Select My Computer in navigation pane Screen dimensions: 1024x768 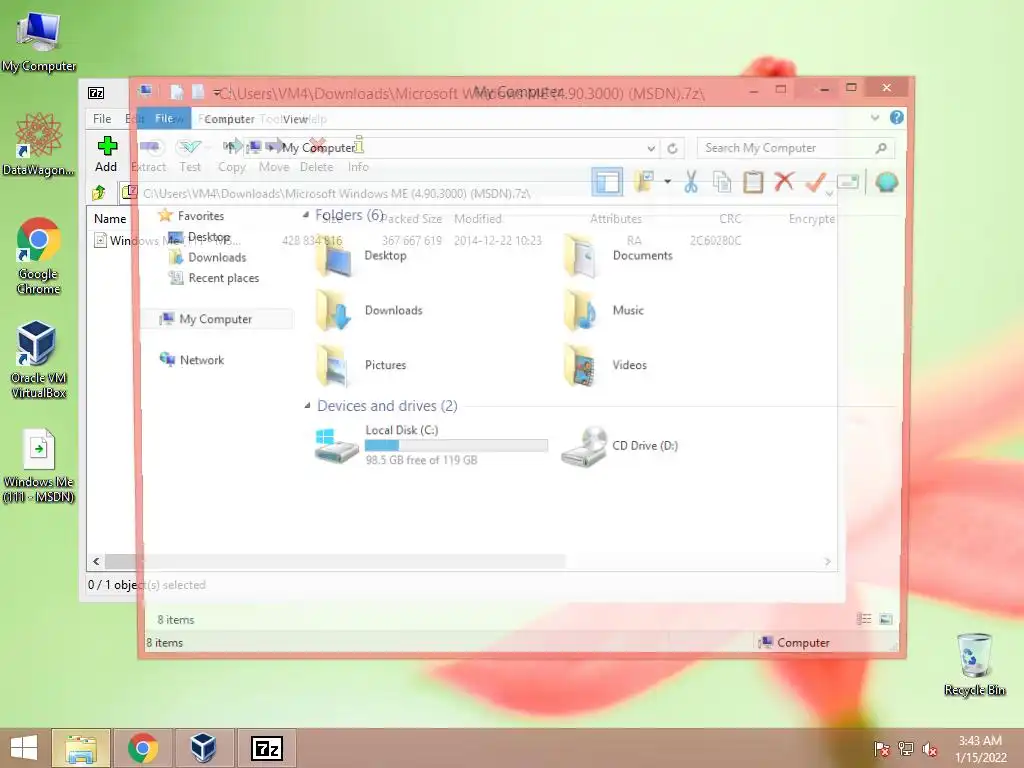point(216,319)
